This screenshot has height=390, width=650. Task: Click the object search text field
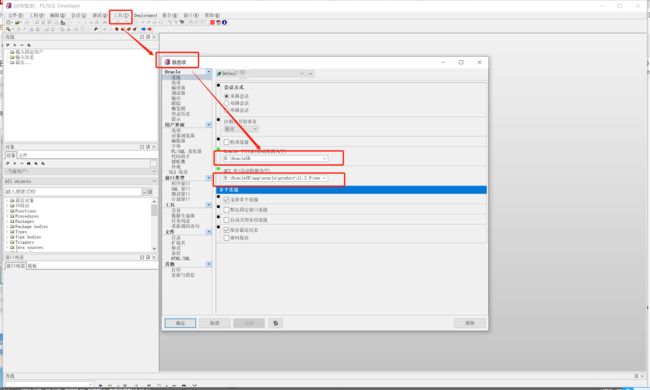pos(73,191)
